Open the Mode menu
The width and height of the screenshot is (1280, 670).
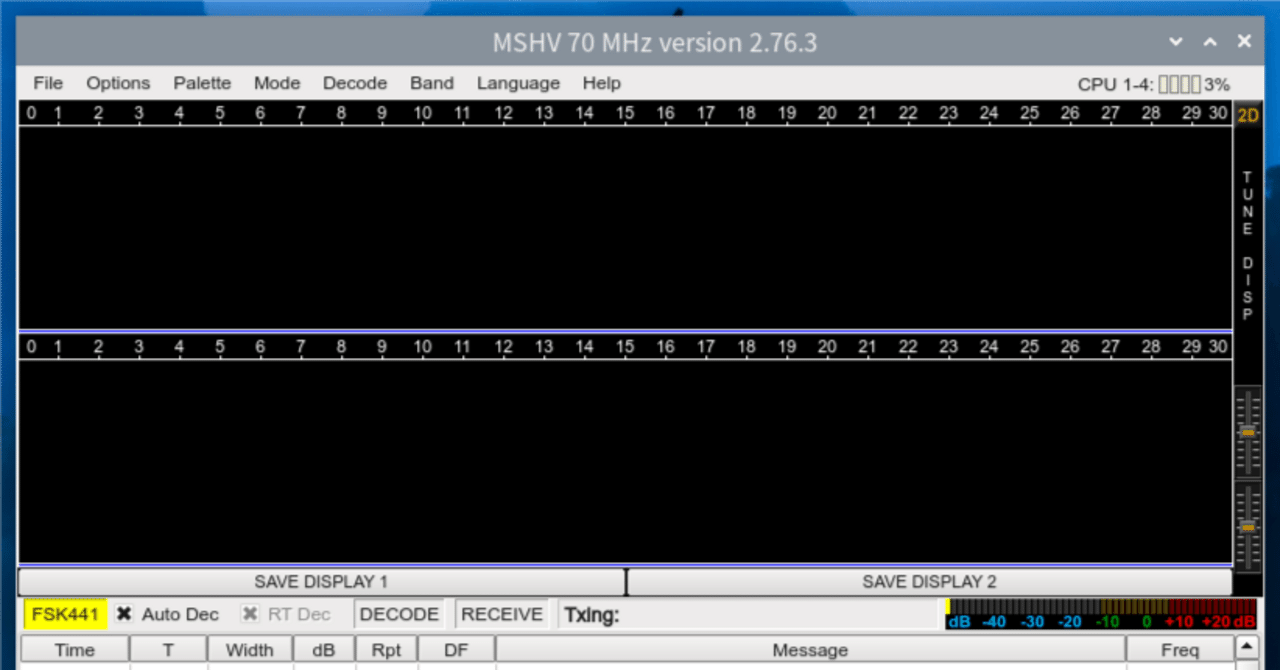277,83
